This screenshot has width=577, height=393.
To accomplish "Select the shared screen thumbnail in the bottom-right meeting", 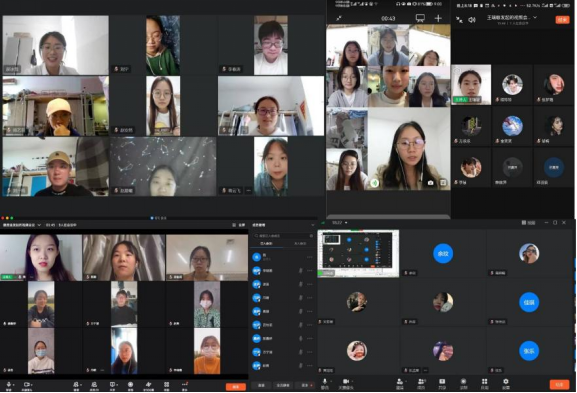I will pyautogui.click(x=358, y=253).
